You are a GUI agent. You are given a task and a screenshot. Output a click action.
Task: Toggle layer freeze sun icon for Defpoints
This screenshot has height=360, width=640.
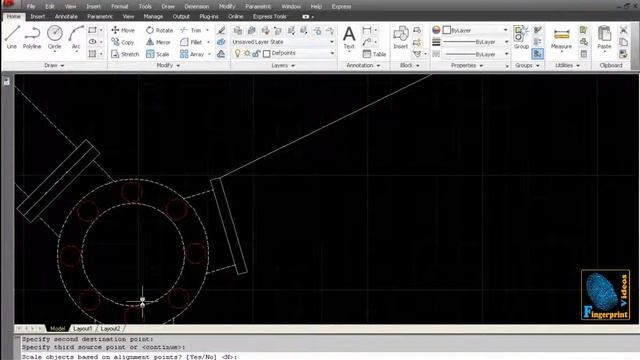247,53
